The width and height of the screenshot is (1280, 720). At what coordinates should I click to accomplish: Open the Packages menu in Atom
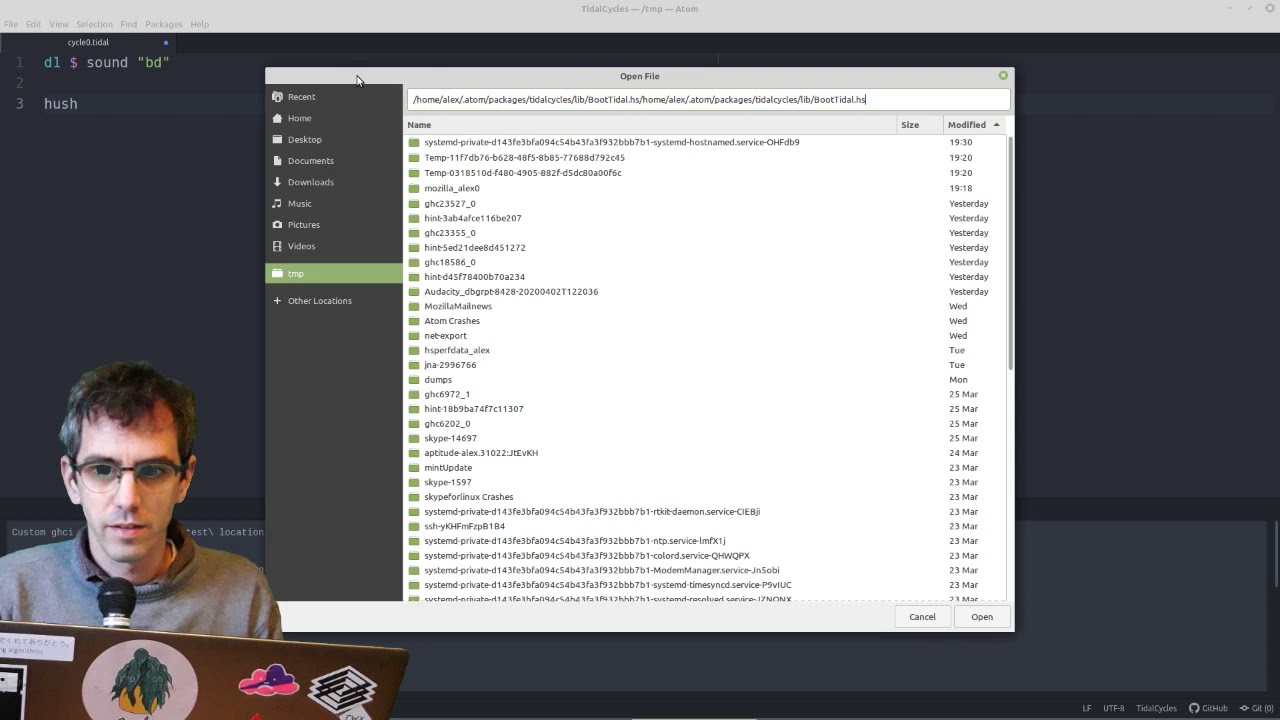(x=163, y=24)
